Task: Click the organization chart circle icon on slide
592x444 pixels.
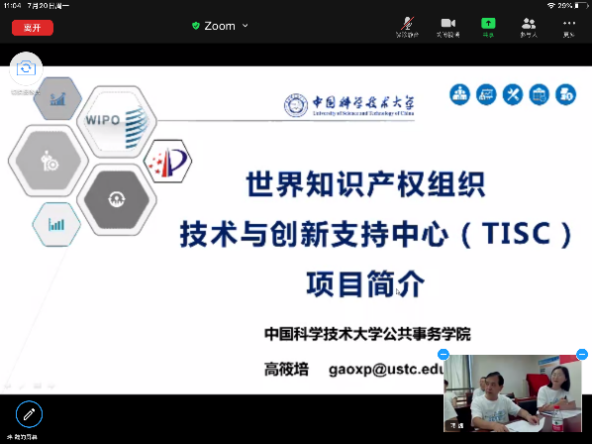Action: pos(459,94)
